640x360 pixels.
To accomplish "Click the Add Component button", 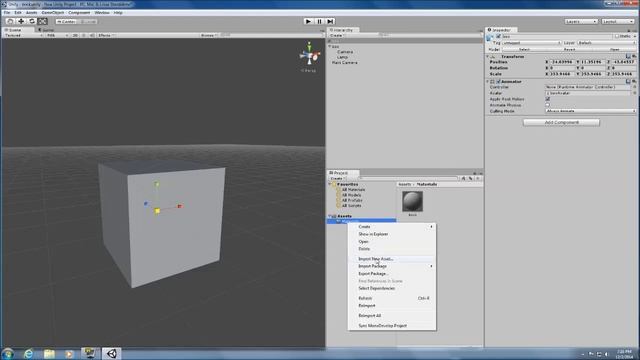I will click(x=561, y=122).
